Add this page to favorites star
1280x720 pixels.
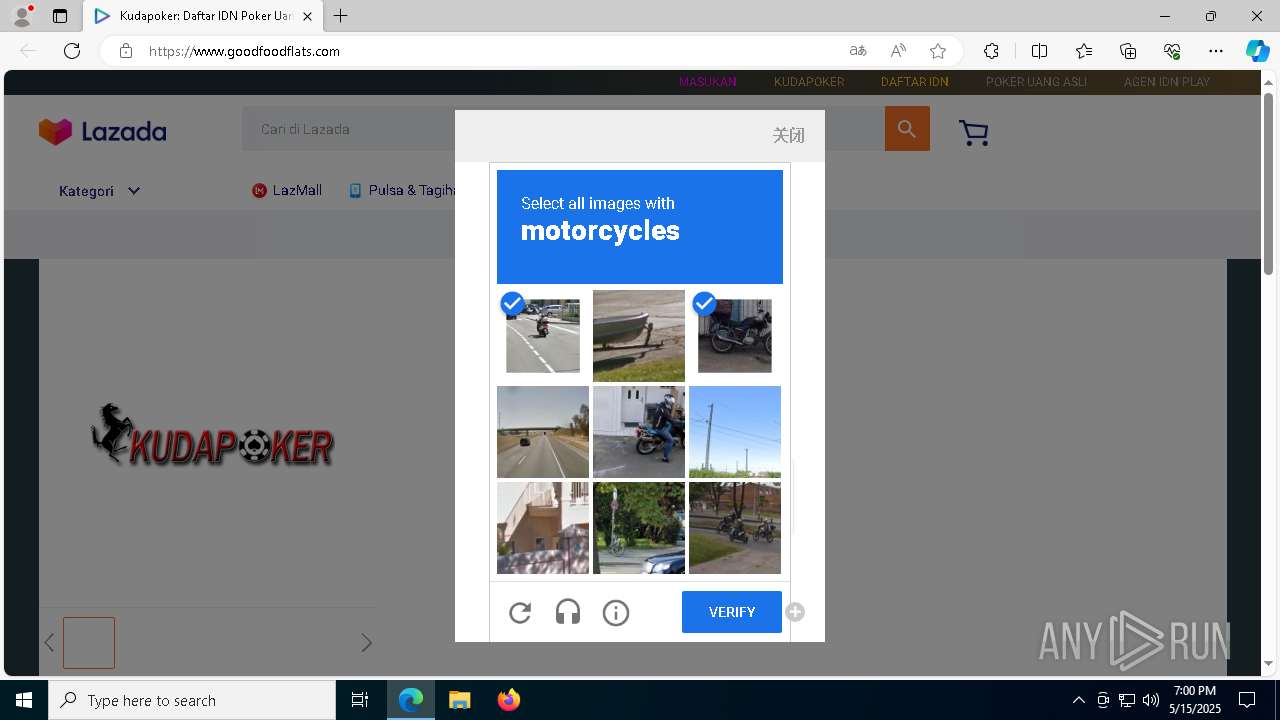938,51
